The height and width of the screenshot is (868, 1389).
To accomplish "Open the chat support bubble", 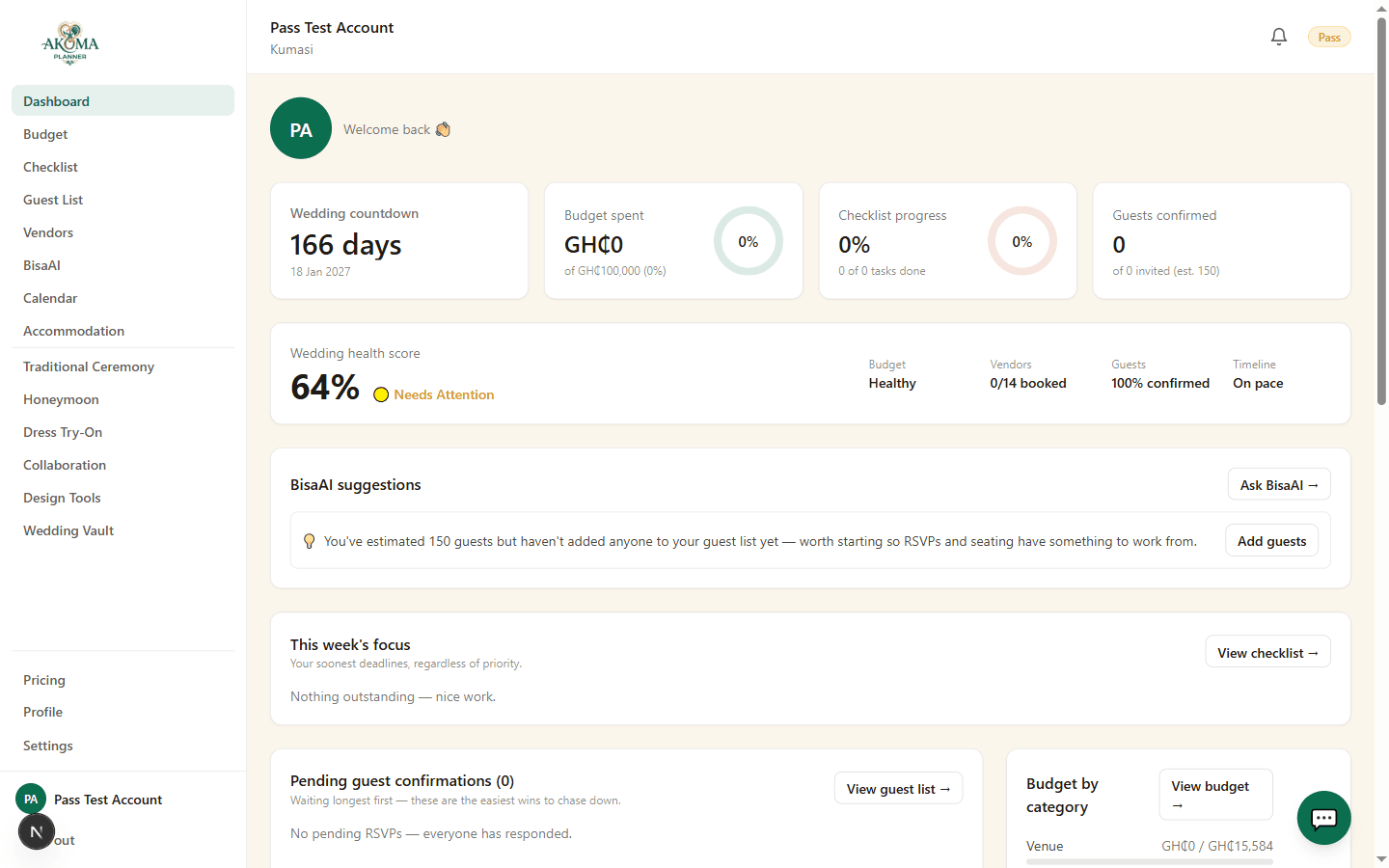I will (1323, 818).
